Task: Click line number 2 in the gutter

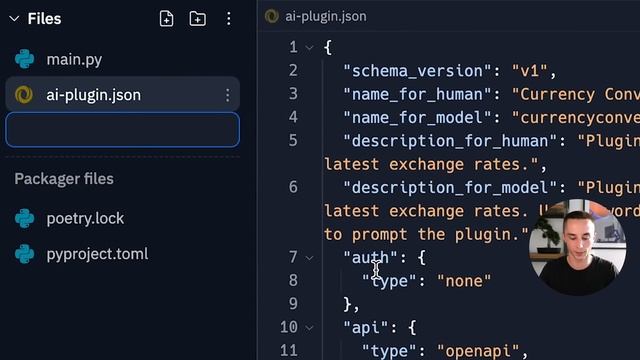Action: click(x=293, y=71)
